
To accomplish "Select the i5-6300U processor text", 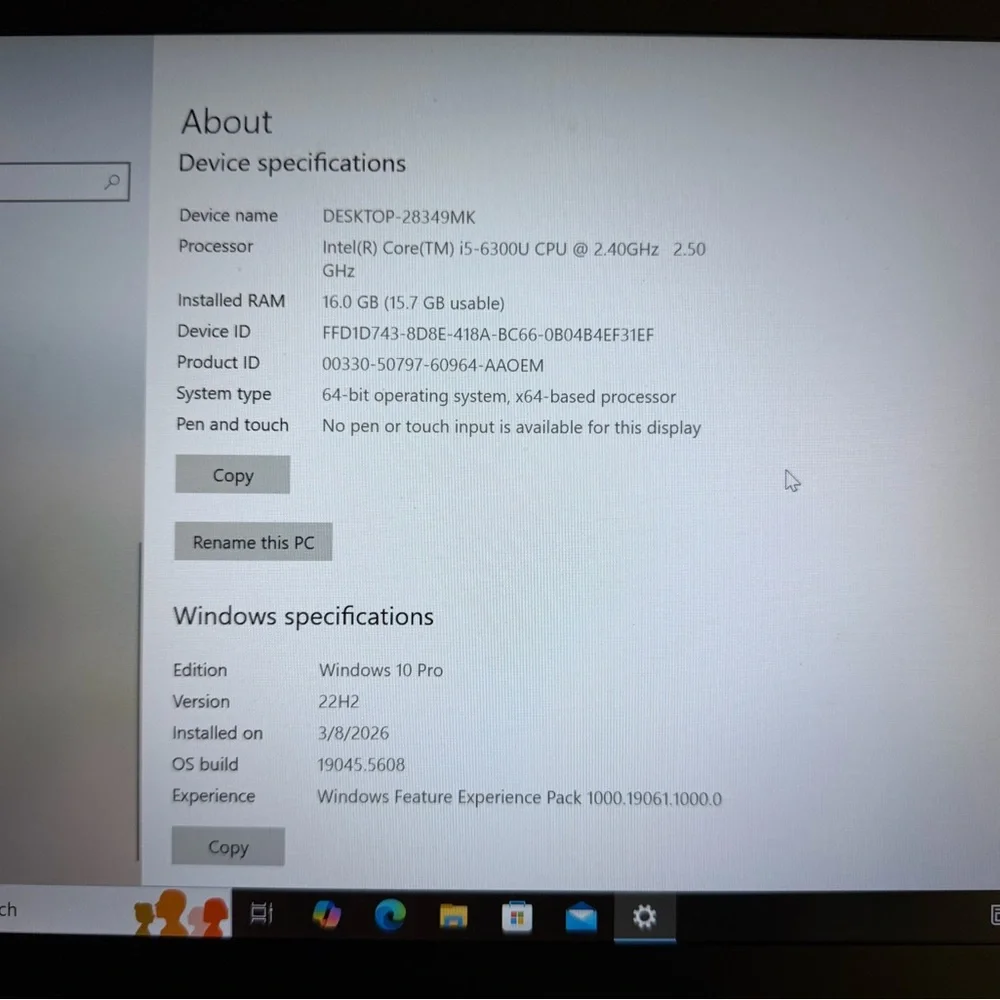I will (x=514, y=259).
